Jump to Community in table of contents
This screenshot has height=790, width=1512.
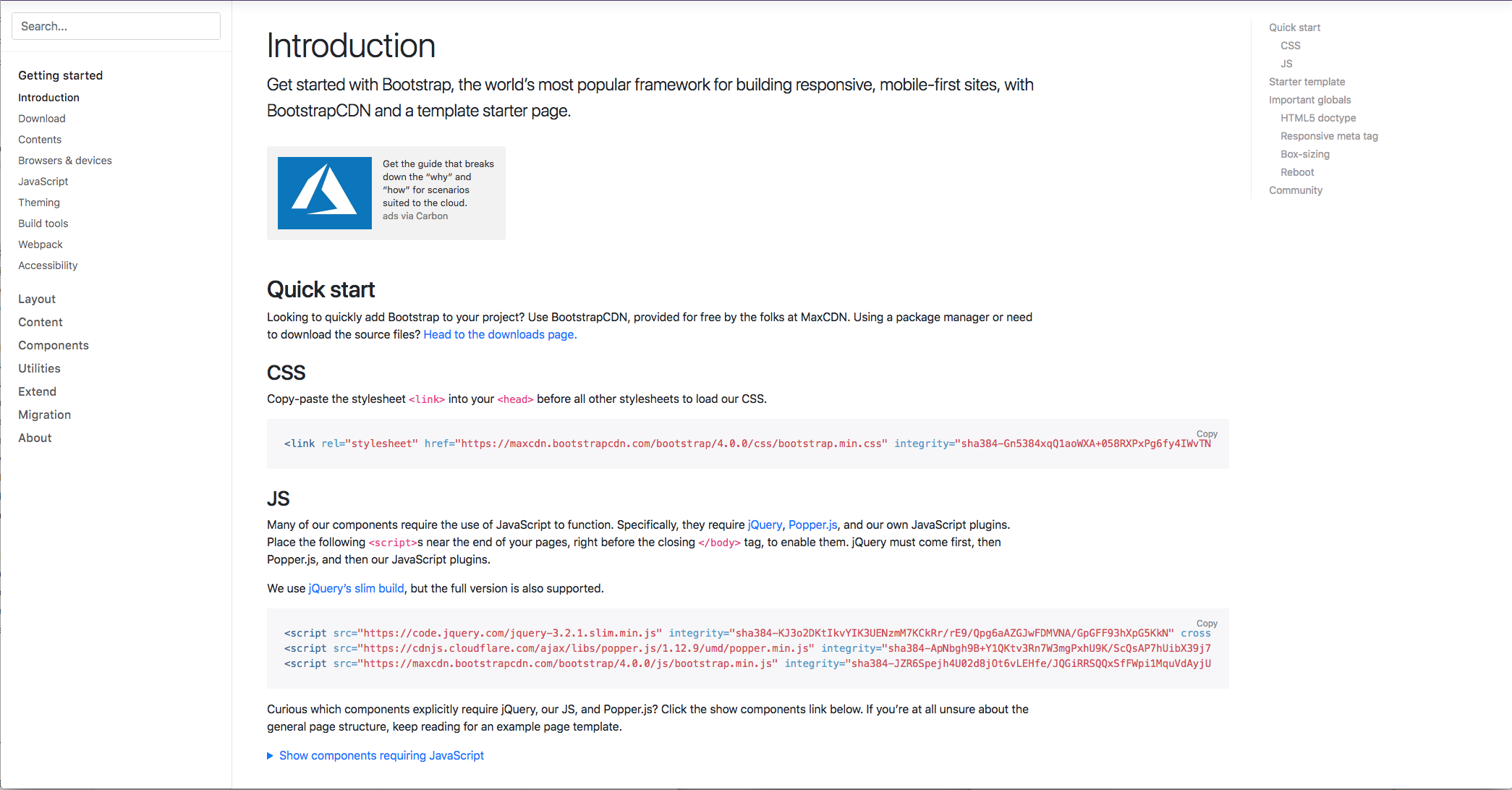click(x=1295, y=190)
